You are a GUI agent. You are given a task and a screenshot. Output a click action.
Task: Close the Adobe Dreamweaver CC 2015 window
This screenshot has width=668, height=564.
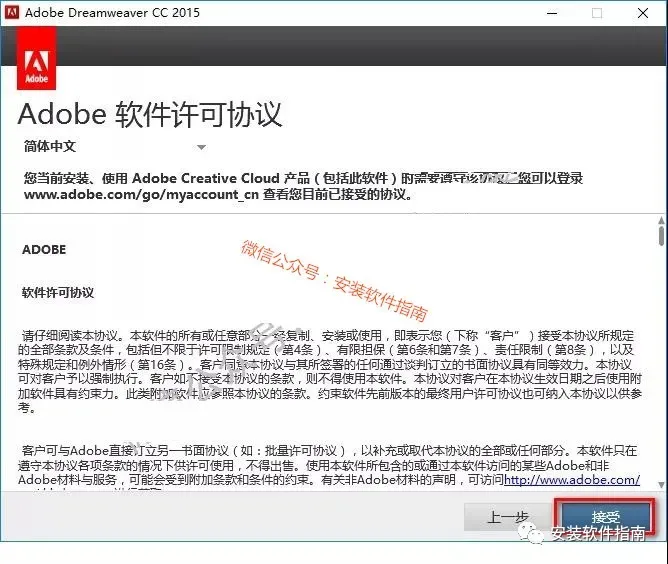[x=642, y=13]
